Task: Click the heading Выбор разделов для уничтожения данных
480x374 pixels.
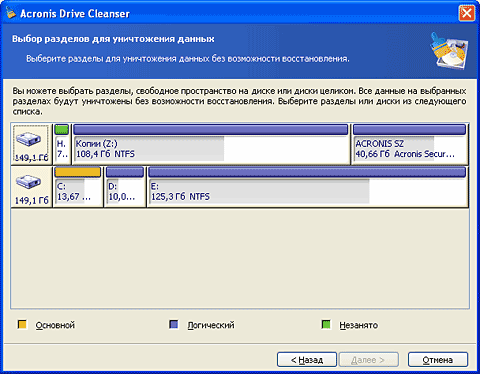Action: tap(113, 39)
